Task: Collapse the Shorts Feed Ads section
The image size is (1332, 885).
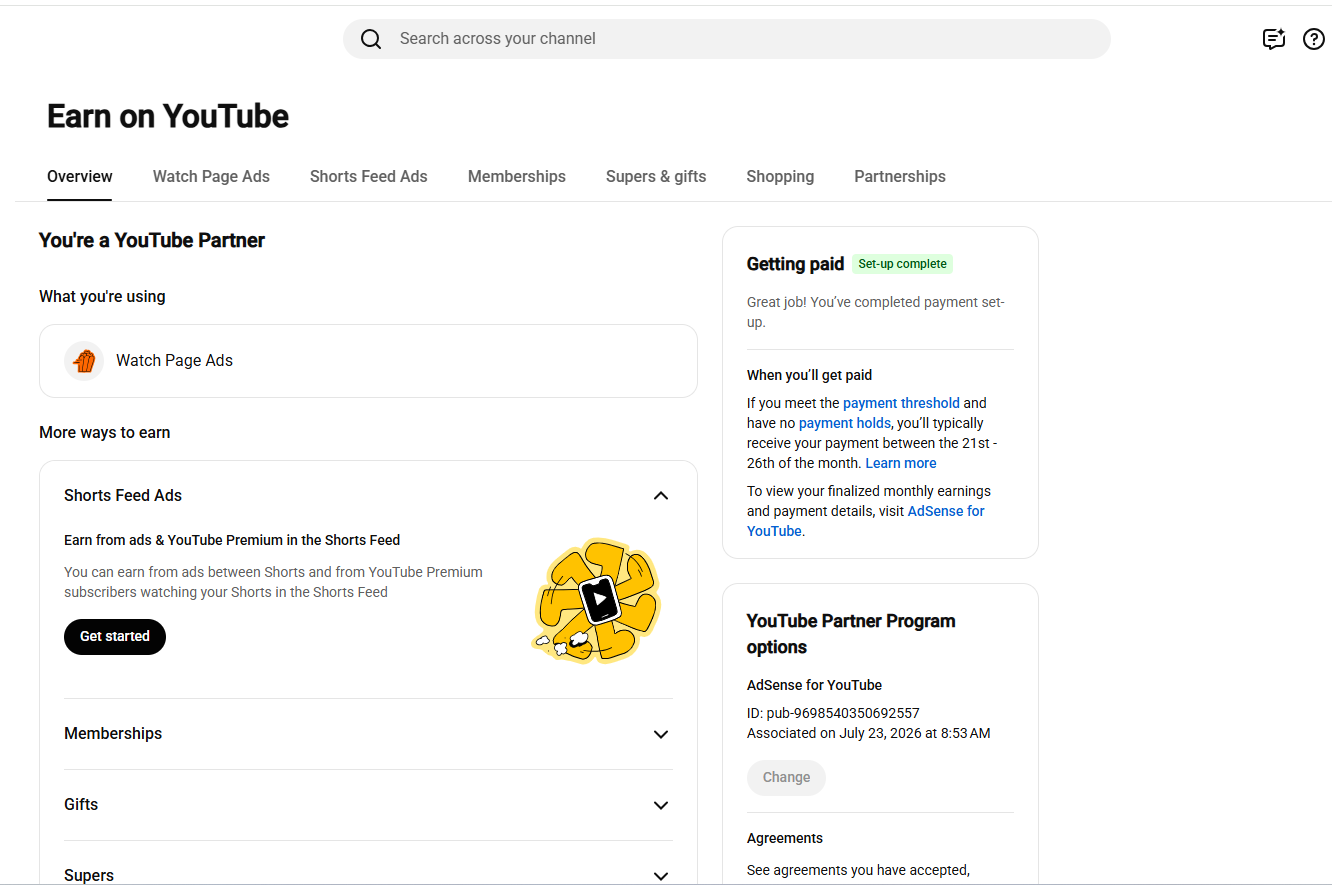Action: click(x=661, y=496)
